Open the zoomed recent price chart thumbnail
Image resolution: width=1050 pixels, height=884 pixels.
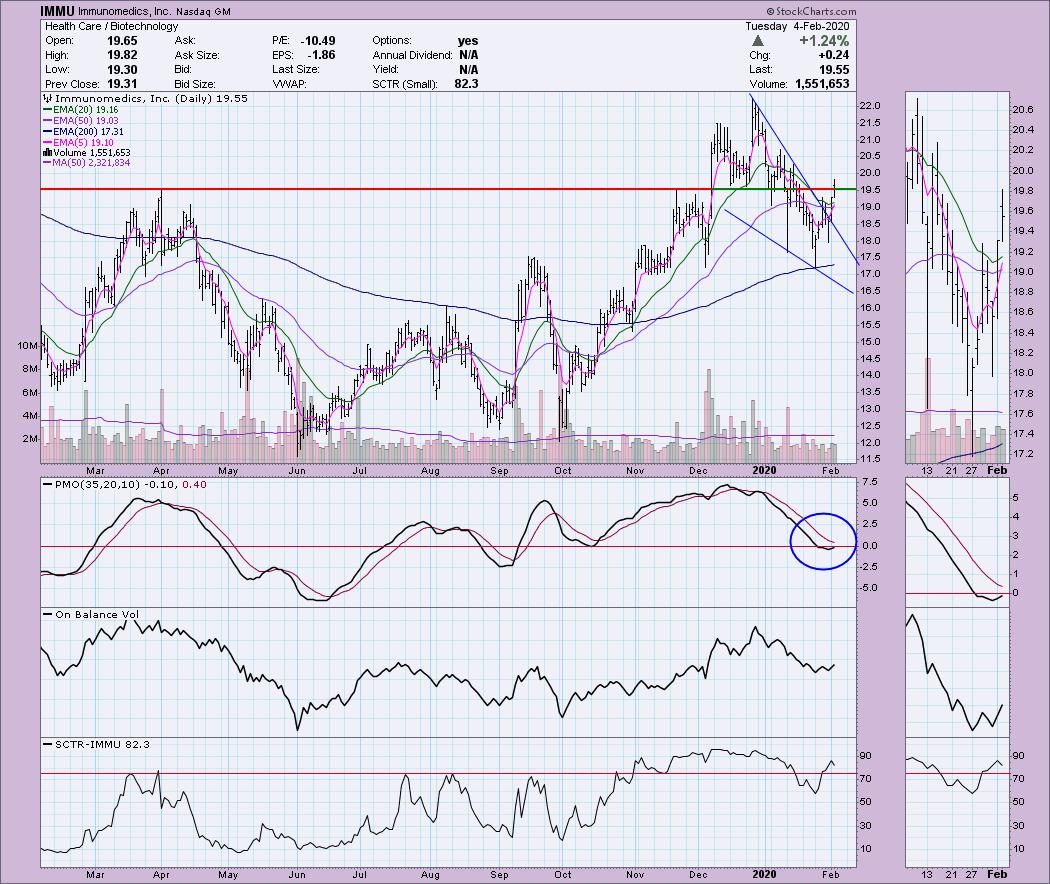pyautogui.click(x=957, y=278)
